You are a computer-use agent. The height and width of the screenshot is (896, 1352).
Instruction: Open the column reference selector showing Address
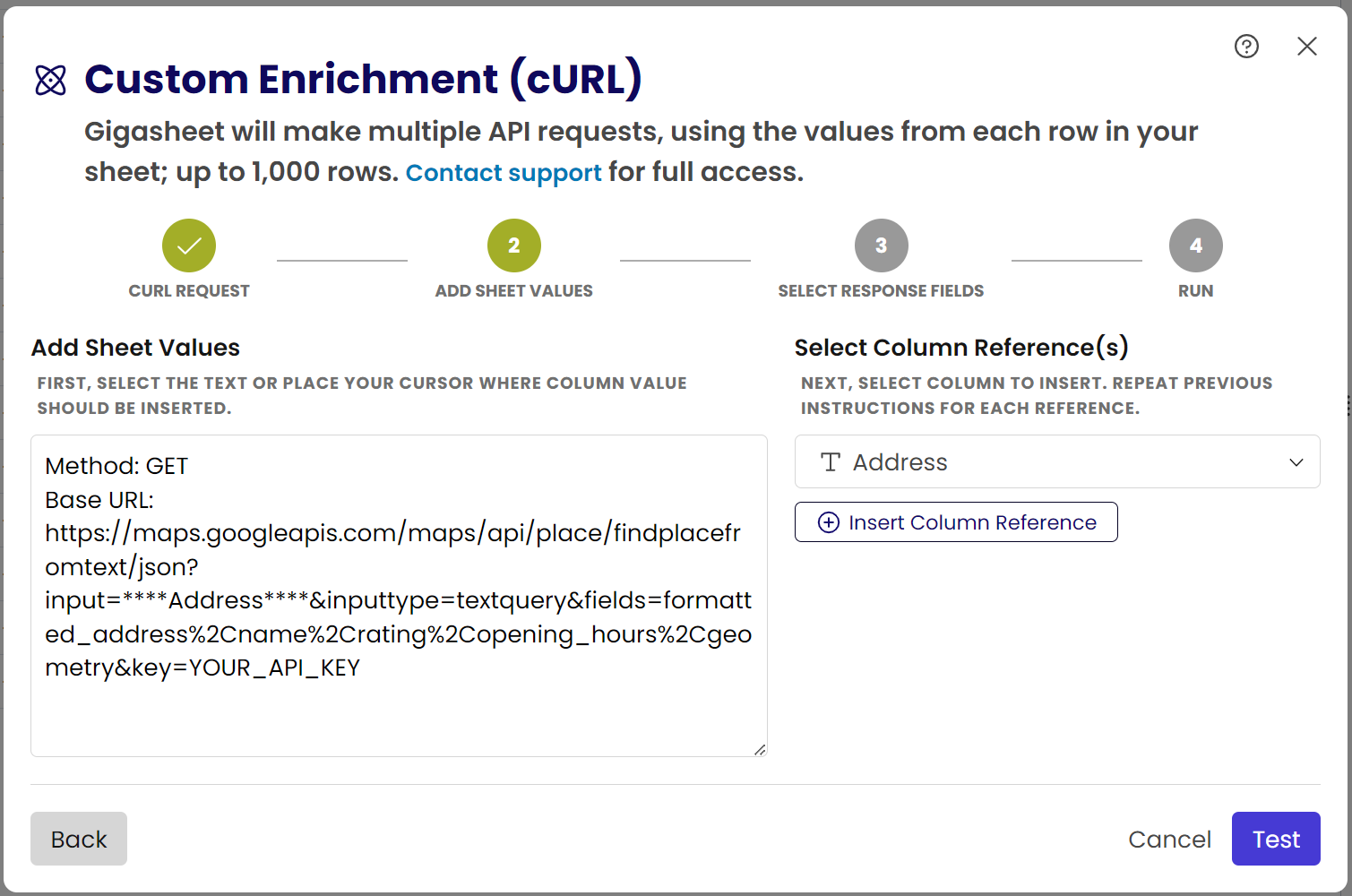click(x=1056, y=462)
